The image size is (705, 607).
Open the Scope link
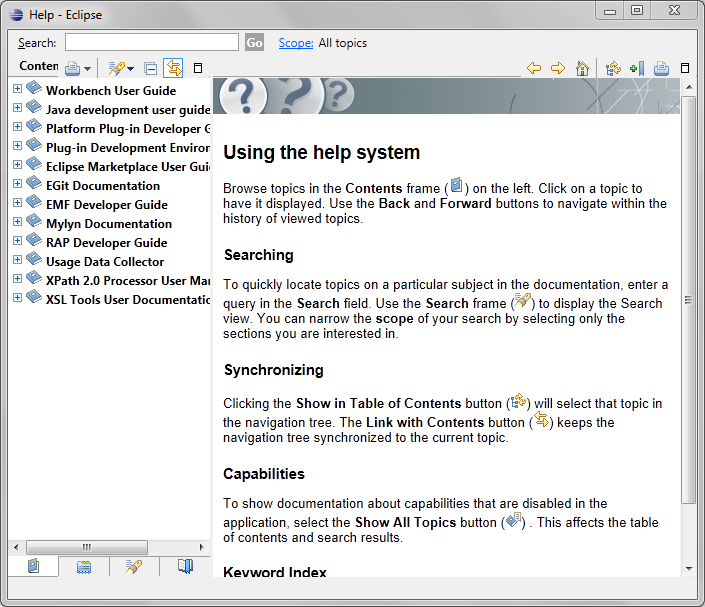(x=295, y=43)
